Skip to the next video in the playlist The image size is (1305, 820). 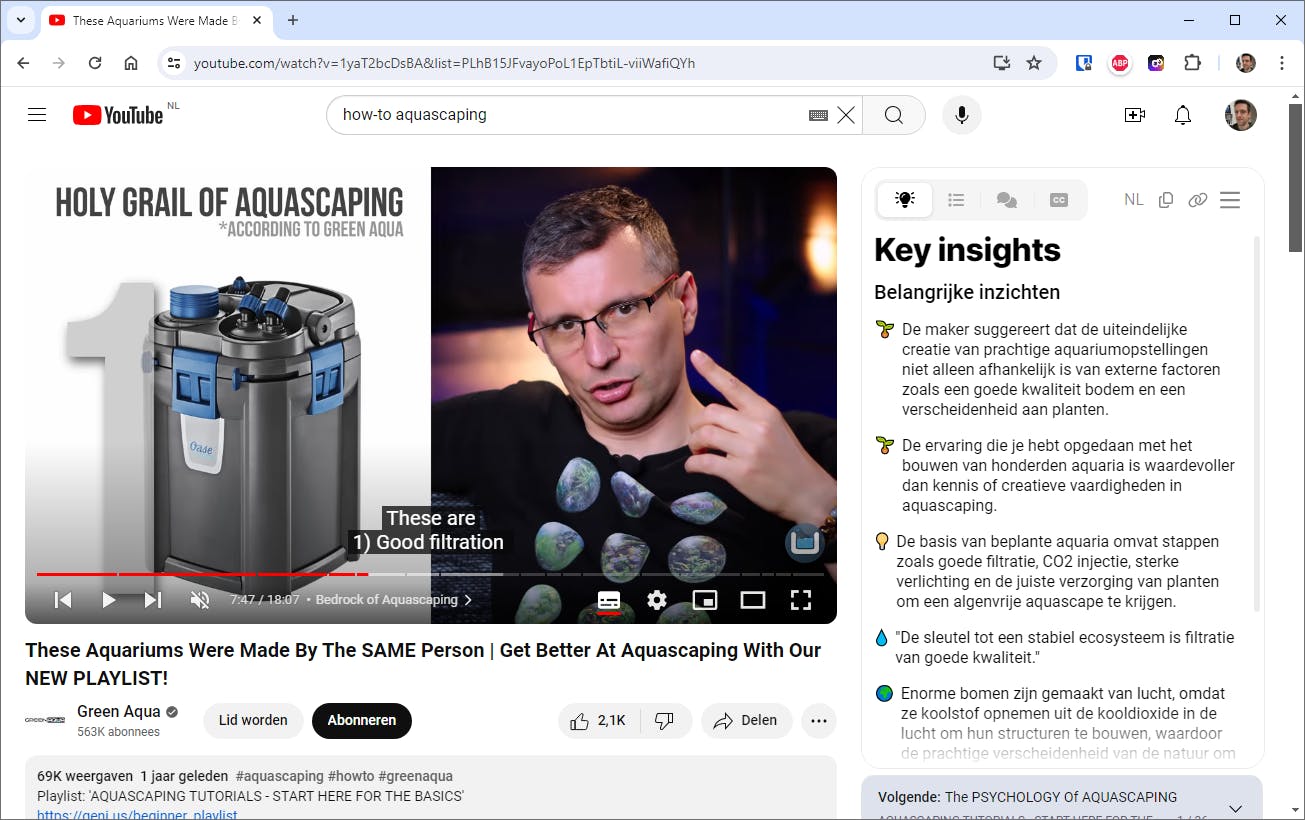tap(153, 600)
